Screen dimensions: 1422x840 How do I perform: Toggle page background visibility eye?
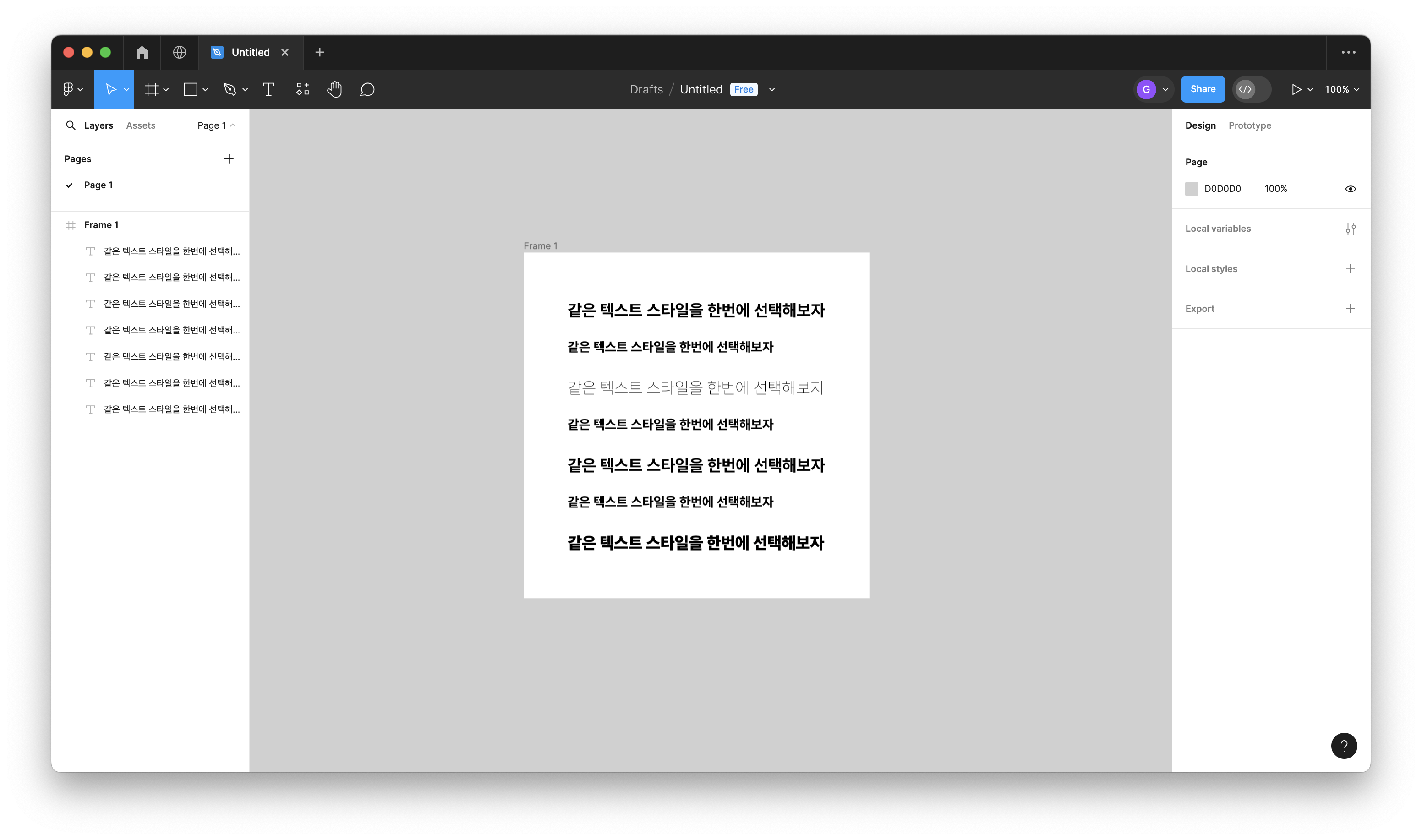[x=1350, y=189]
